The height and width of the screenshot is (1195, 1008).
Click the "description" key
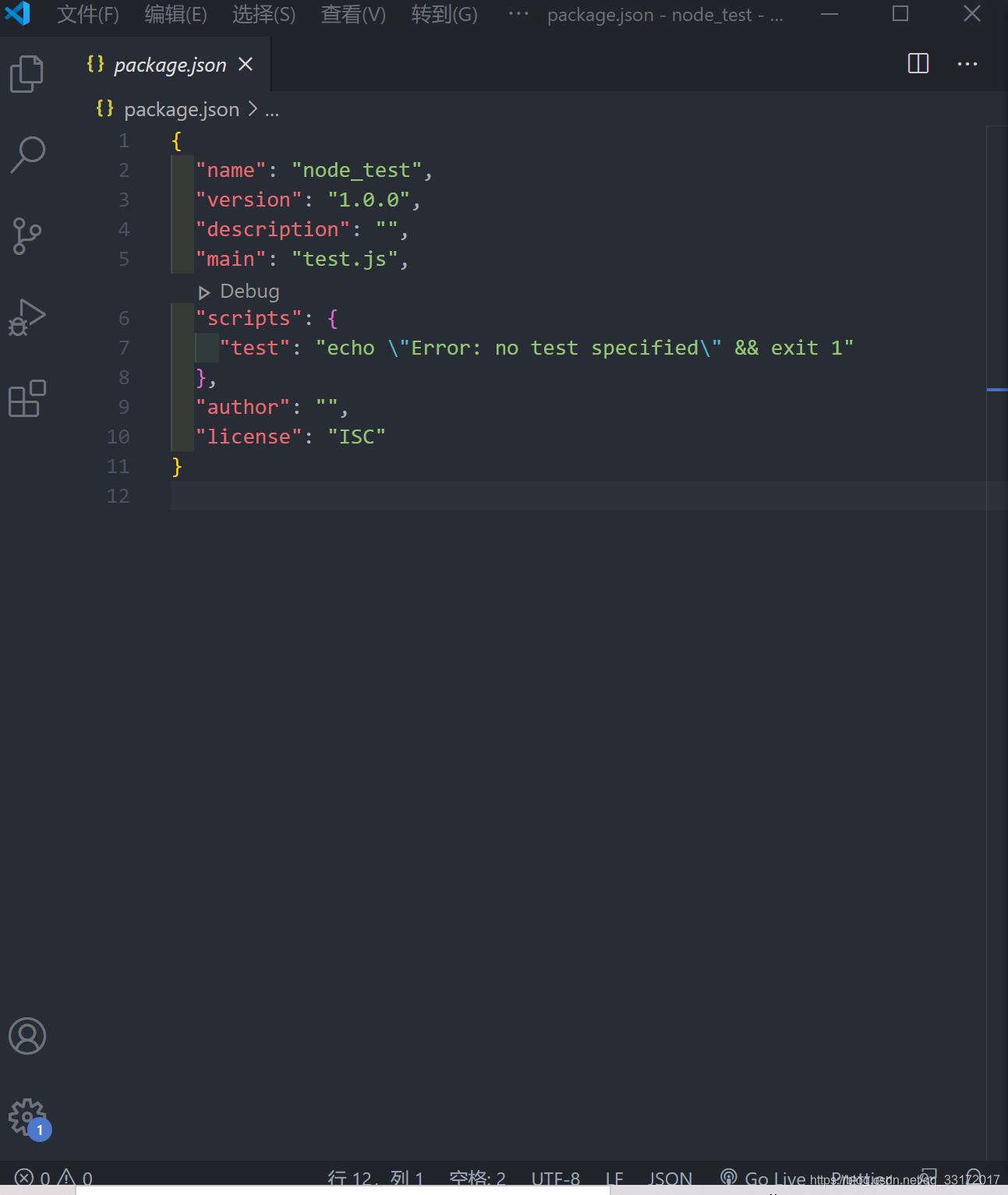[x=273, y=229]
